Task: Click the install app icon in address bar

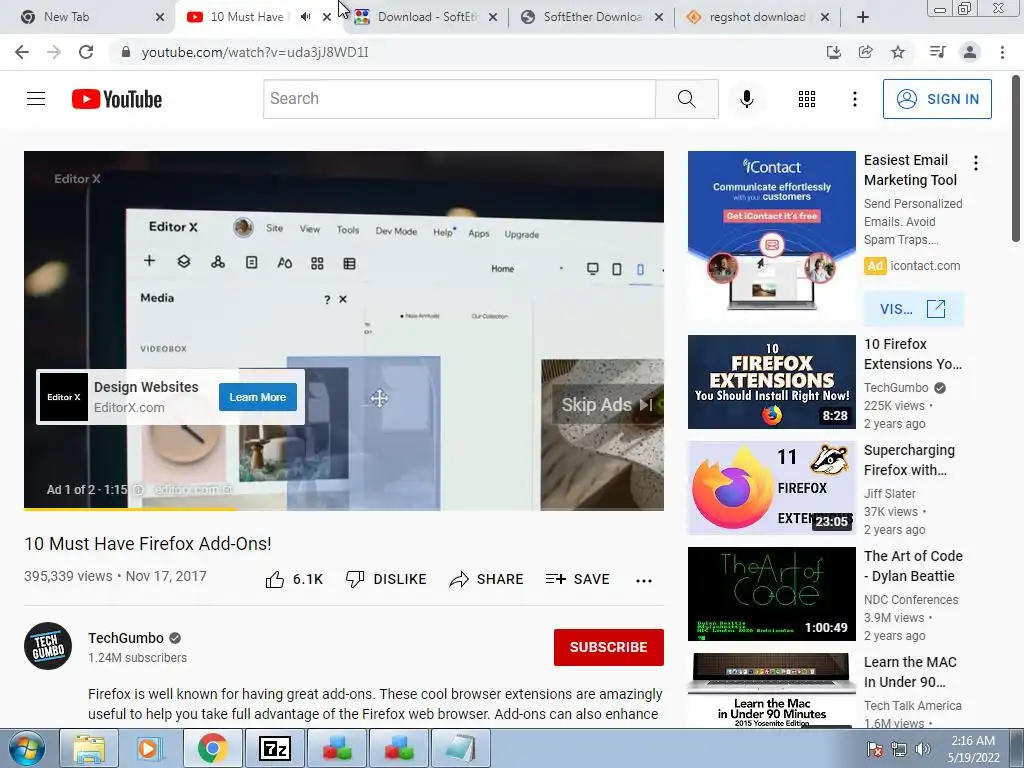Action: pyautogui.click(x=834, y=52)
